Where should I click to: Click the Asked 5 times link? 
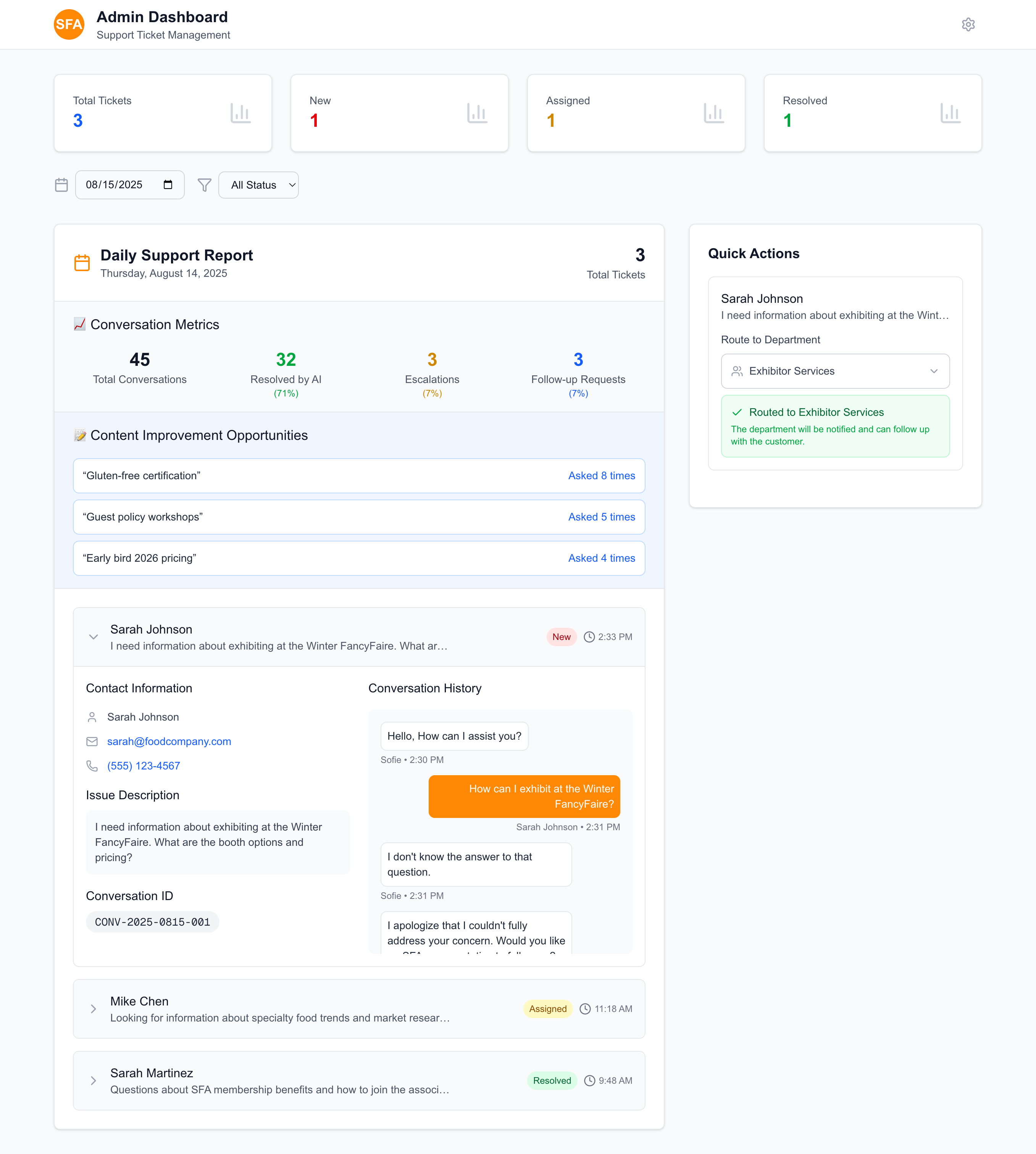(601, 517)
